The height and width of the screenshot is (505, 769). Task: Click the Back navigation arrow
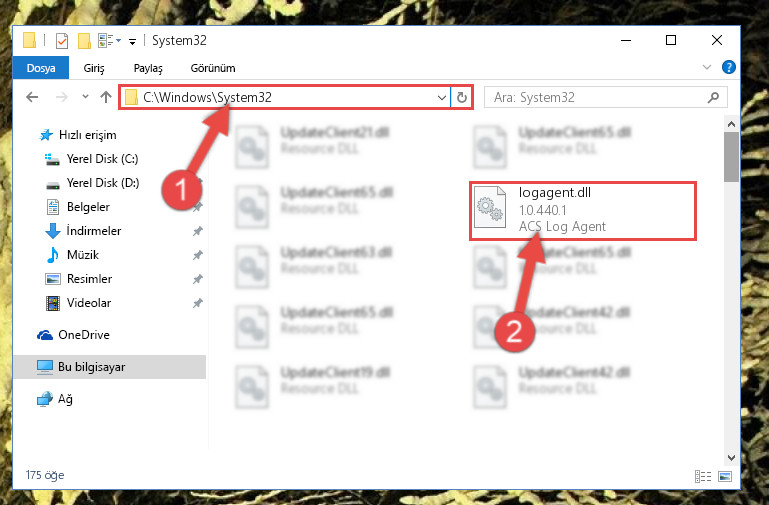(x=32, y=97)
